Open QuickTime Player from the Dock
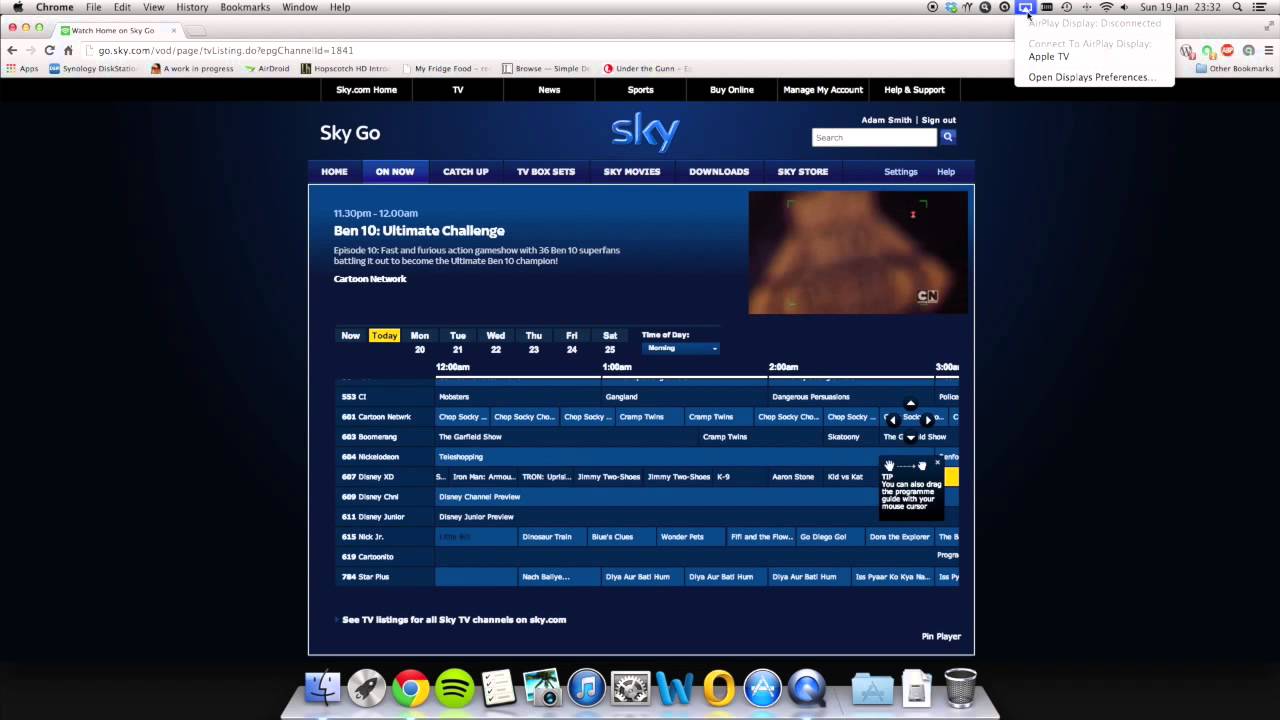1280x720 pixels. 807,688
